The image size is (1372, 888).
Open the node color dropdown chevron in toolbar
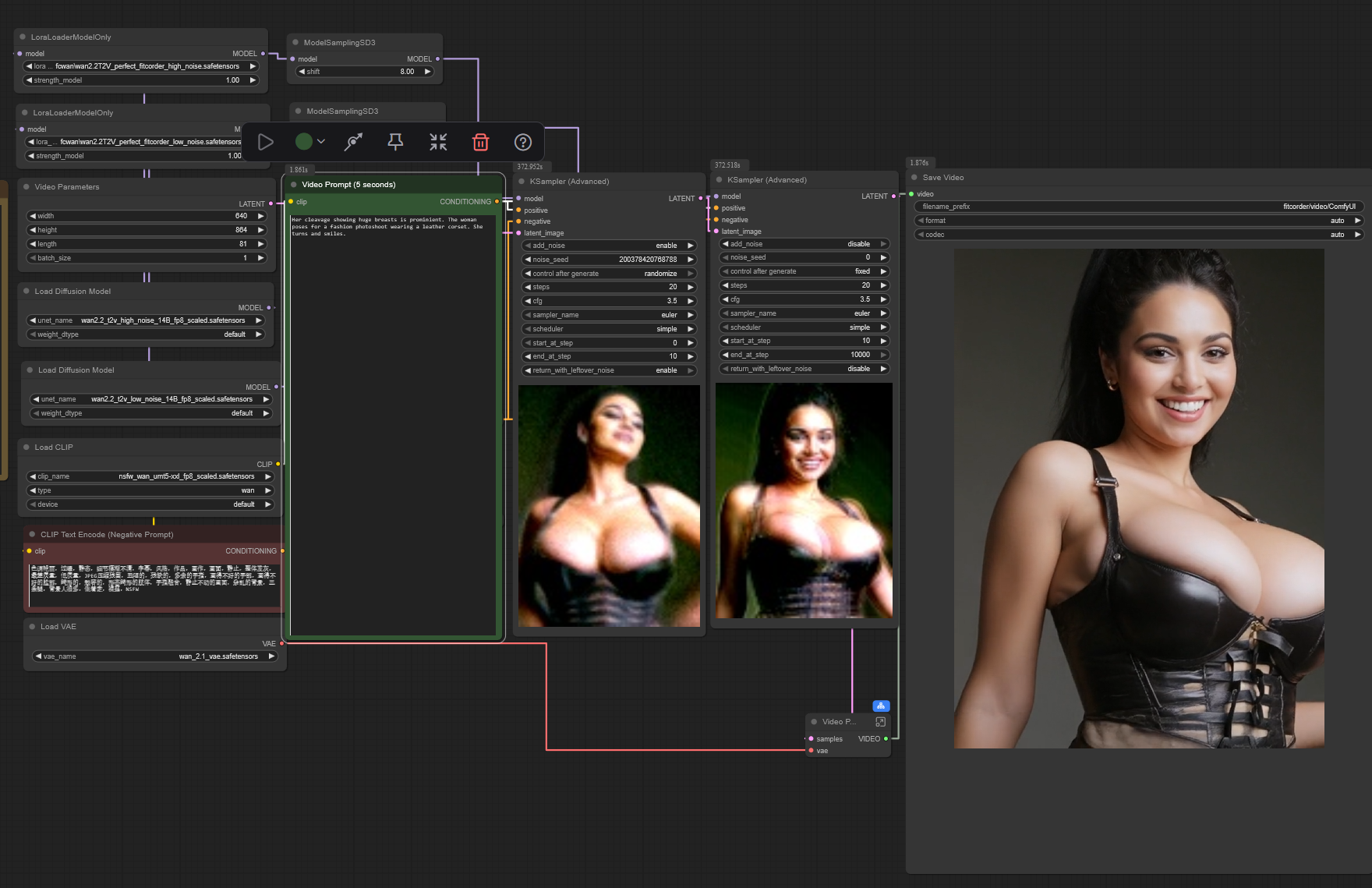[x=321, y=142]
